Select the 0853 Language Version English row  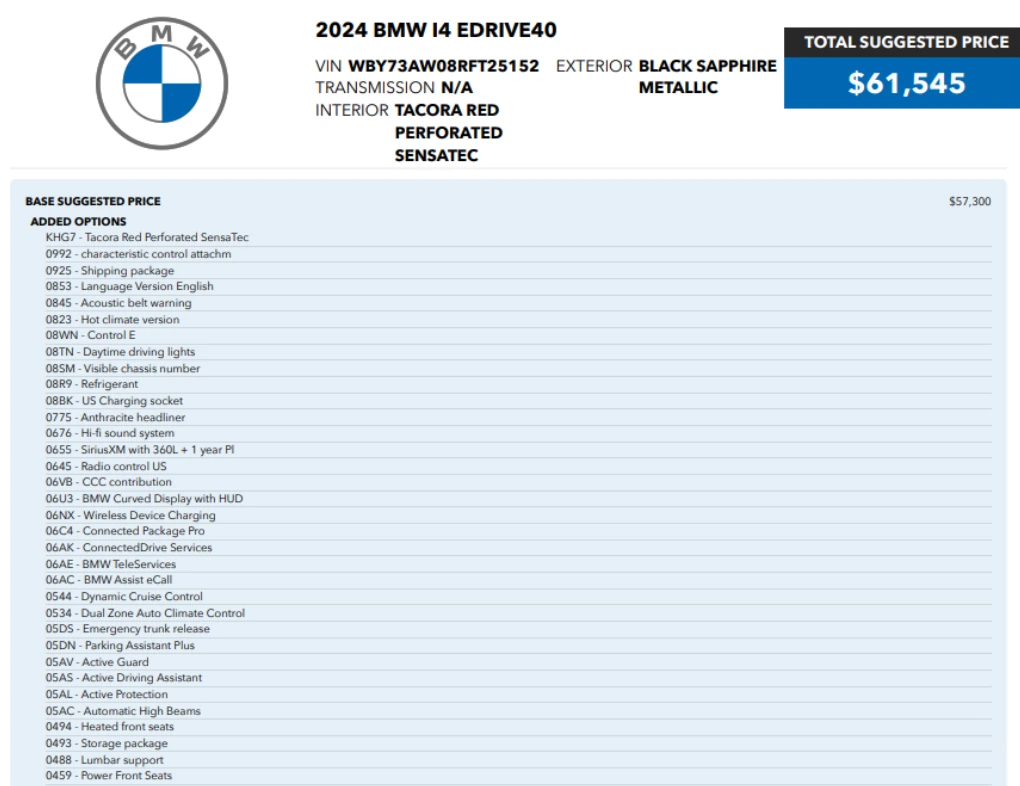pos(518,286)
